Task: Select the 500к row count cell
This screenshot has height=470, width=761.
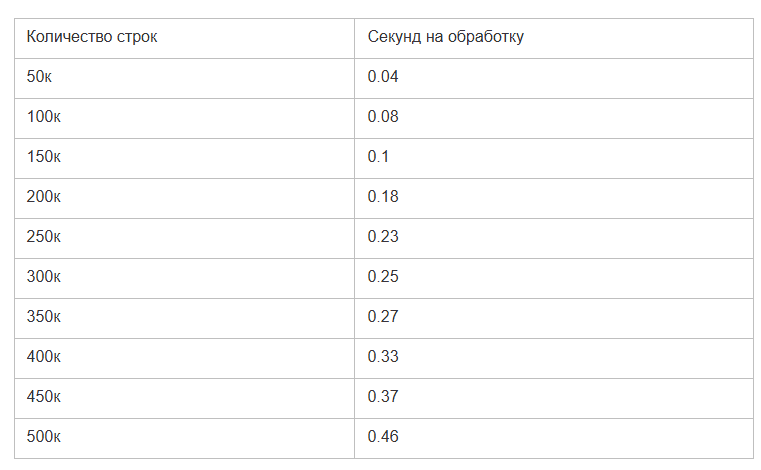Action: click(44, 437)
